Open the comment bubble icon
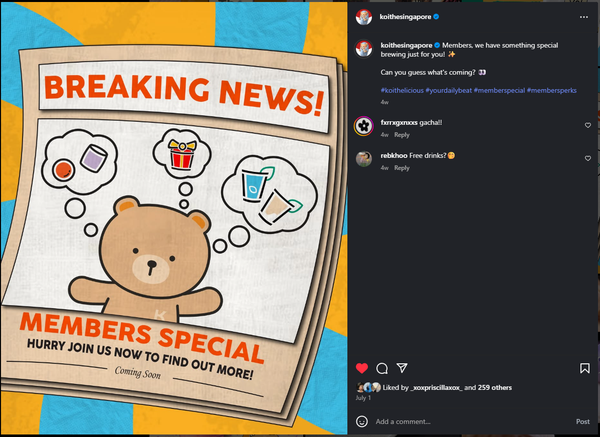Image resolution: width=600 pixels, height=437 pixels. (382, 368)
